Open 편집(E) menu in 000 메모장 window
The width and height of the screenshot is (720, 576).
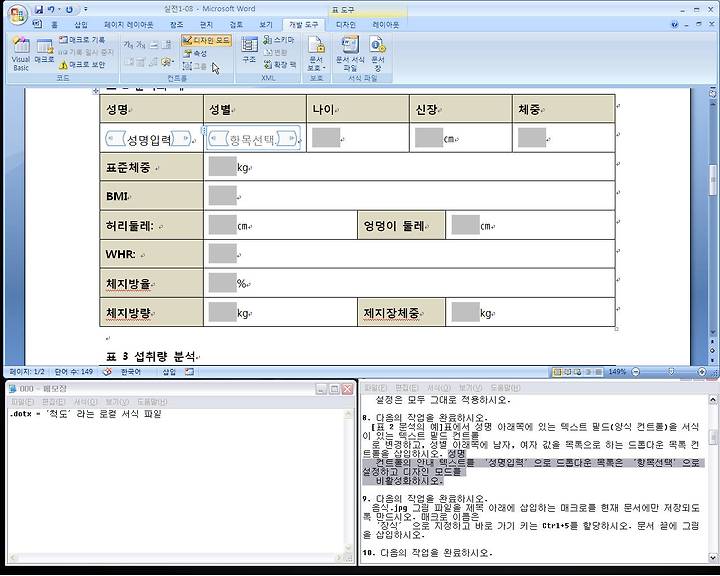pyautogui.click(x=53, y=402)
